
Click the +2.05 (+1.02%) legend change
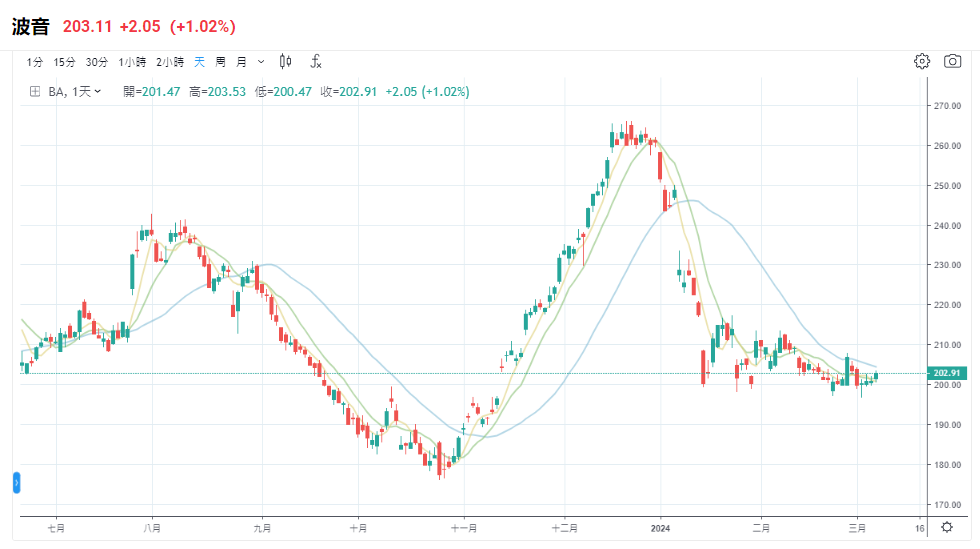428,92
